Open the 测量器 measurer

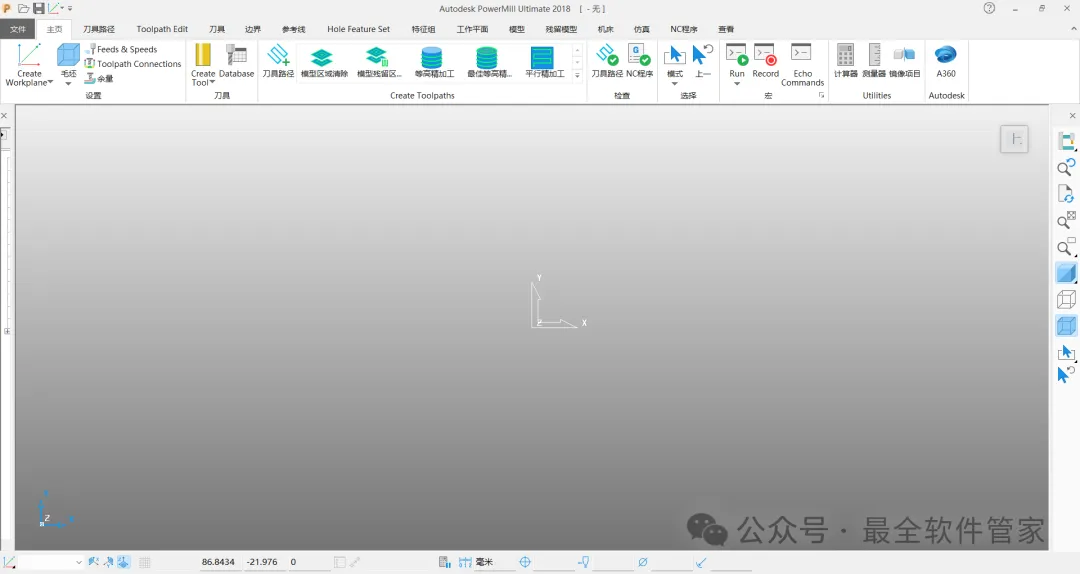tap(873, 61)
